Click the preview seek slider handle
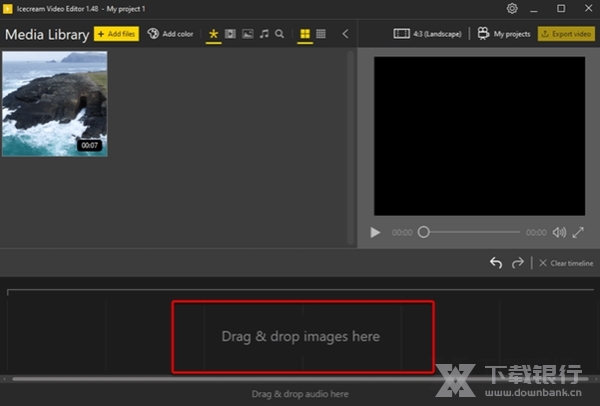This screenshot has height=406, width=600. click(424, 232)
